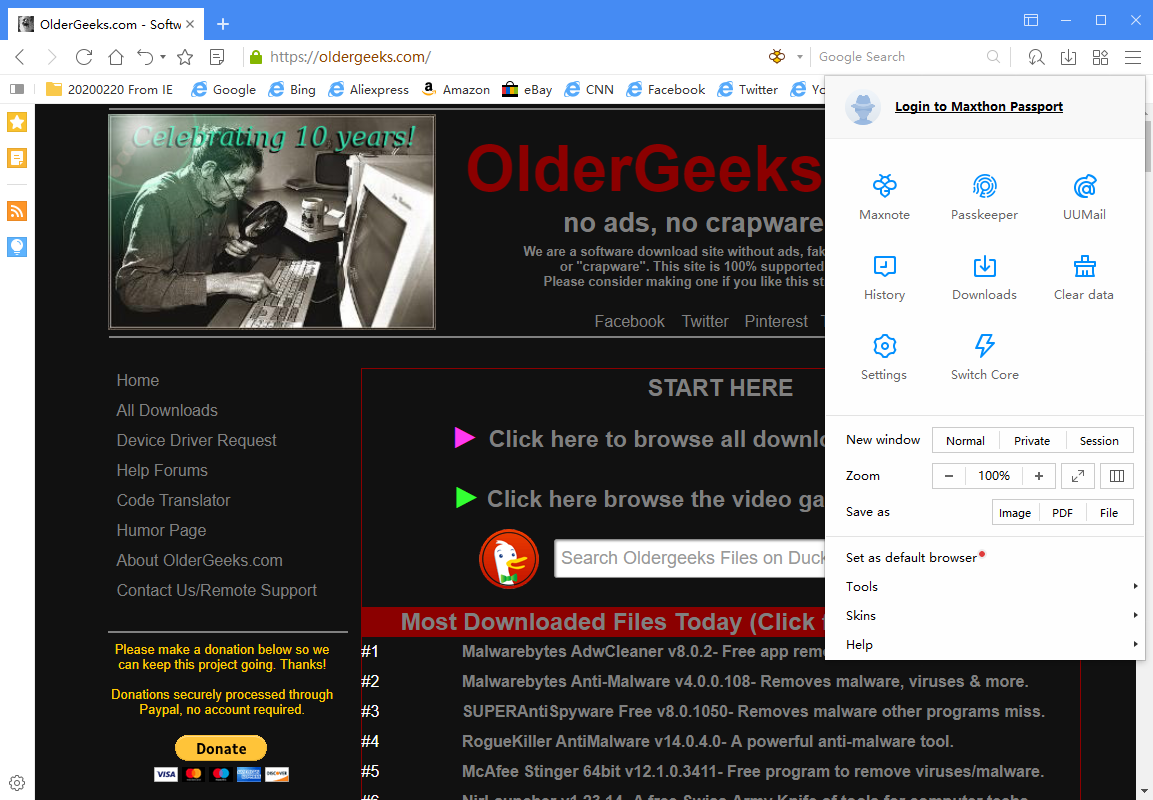Screen dimensions: 1153x800
Task: Open the Amazon bookmark
Action: (x=455, y=89)
